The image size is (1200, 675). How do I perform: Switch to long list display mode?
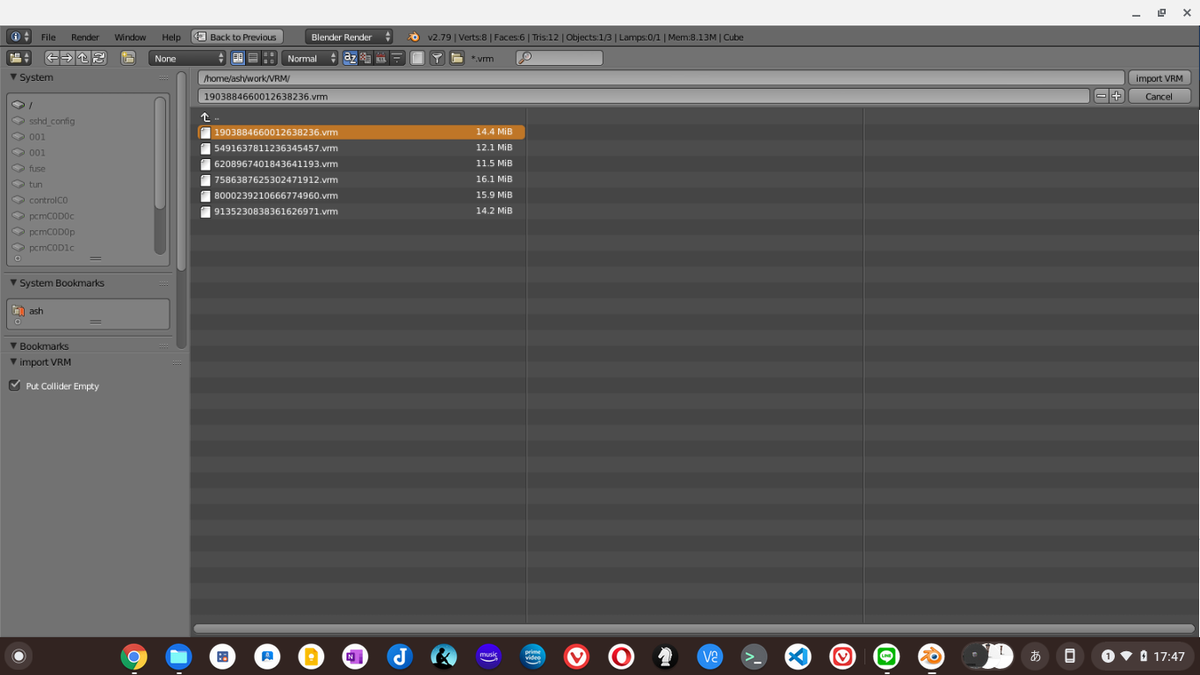click(253, 58)
